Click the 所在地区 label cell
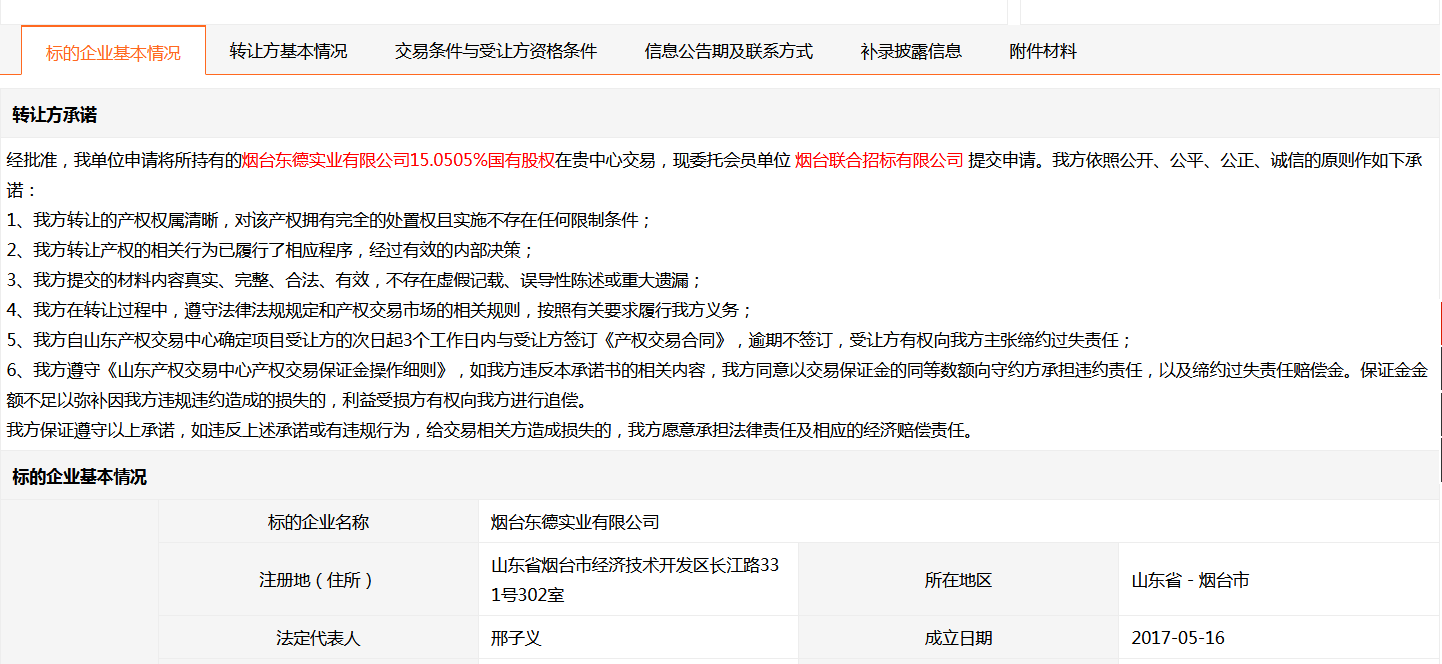1442x664 pixels. [958, 580]
